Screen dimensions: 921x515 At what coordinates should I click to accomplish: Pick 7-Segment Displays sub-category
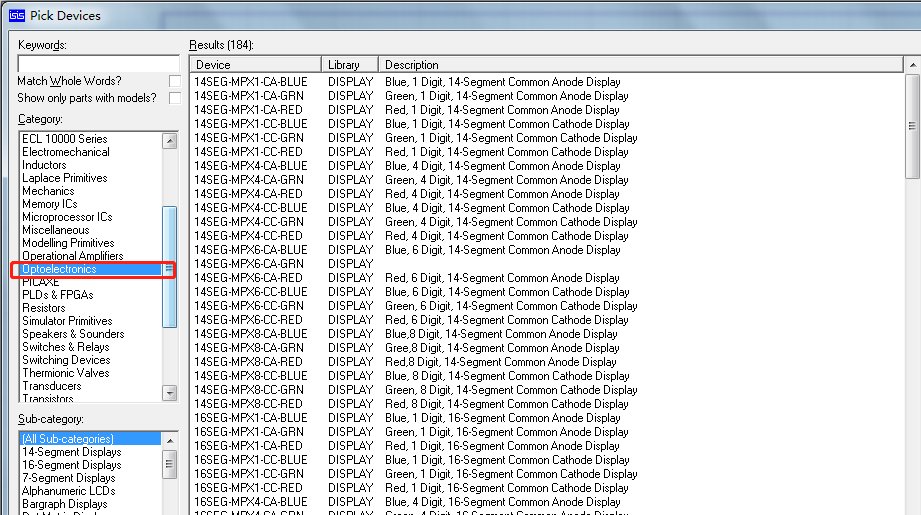68,478
